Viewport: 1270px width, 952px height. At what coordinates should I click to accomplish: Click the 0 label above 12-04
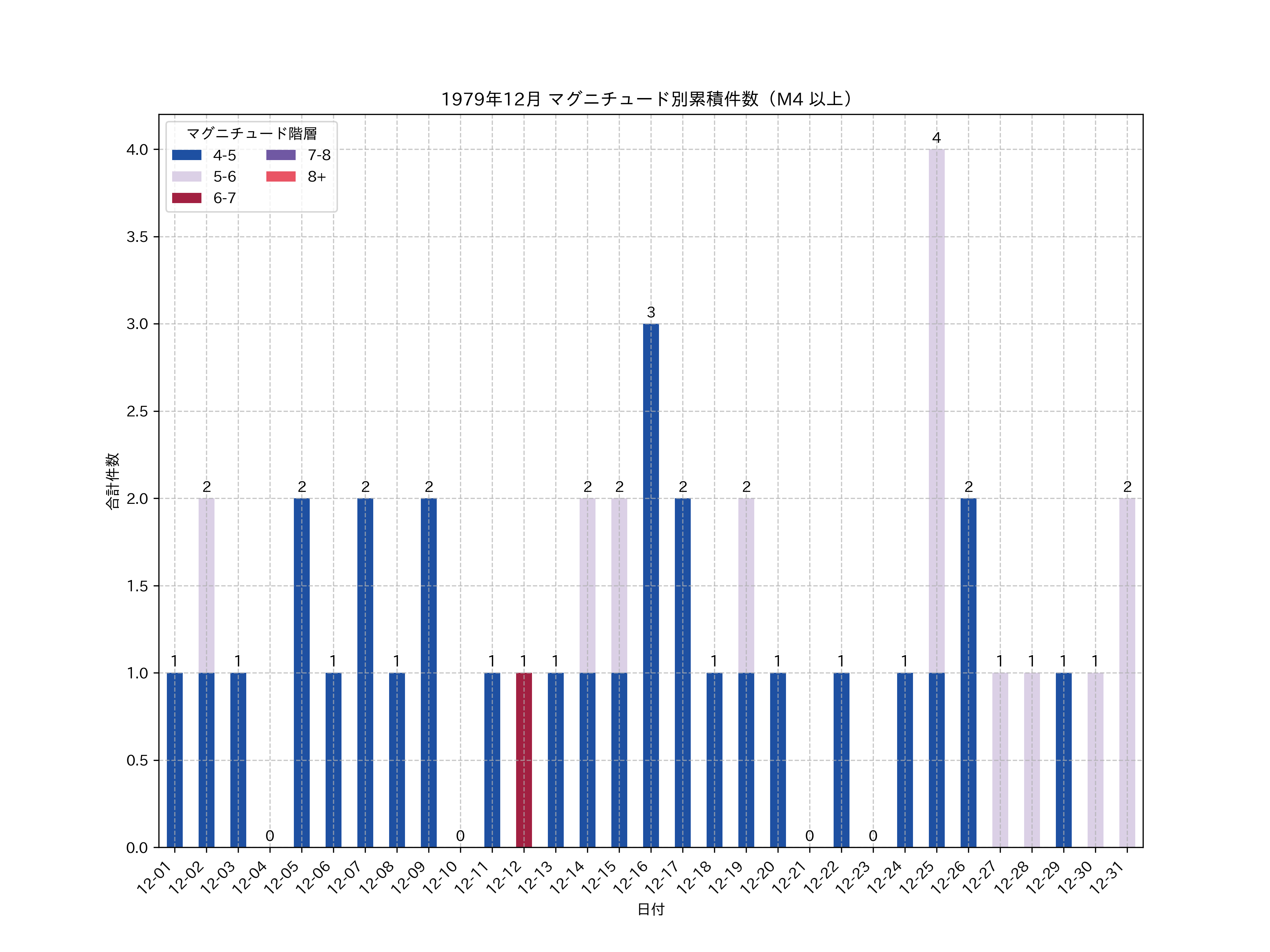click(270, 836)
